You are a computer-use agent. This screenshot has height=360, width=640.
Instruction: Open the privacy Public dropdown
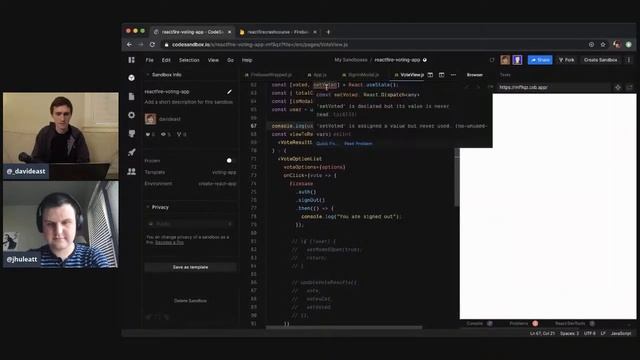point(190,224)
